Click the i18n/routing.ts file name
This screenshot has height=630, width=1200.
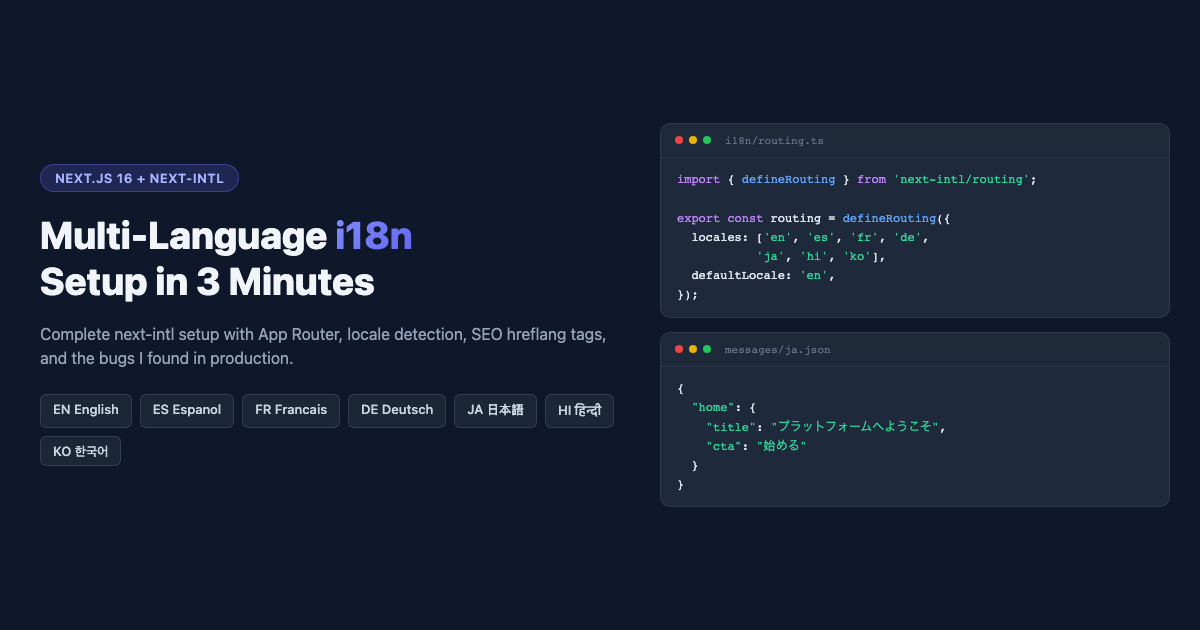pyautogui.click(x=775, y=141)
